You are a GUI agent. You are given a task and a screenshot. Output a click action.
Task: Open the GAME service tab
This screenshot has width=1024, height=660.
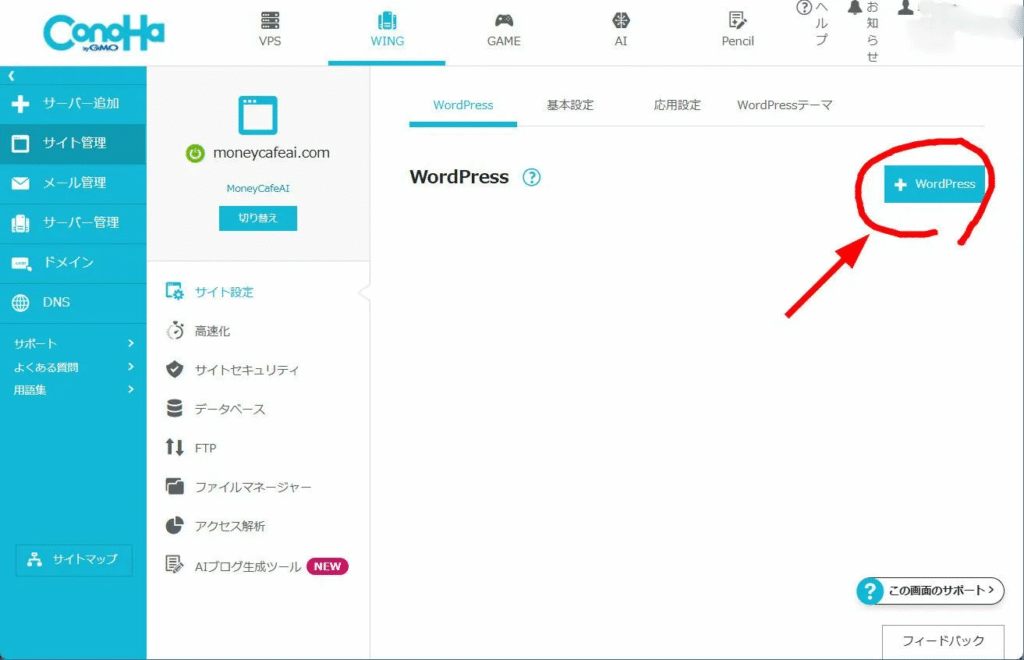tap(504, 30)
